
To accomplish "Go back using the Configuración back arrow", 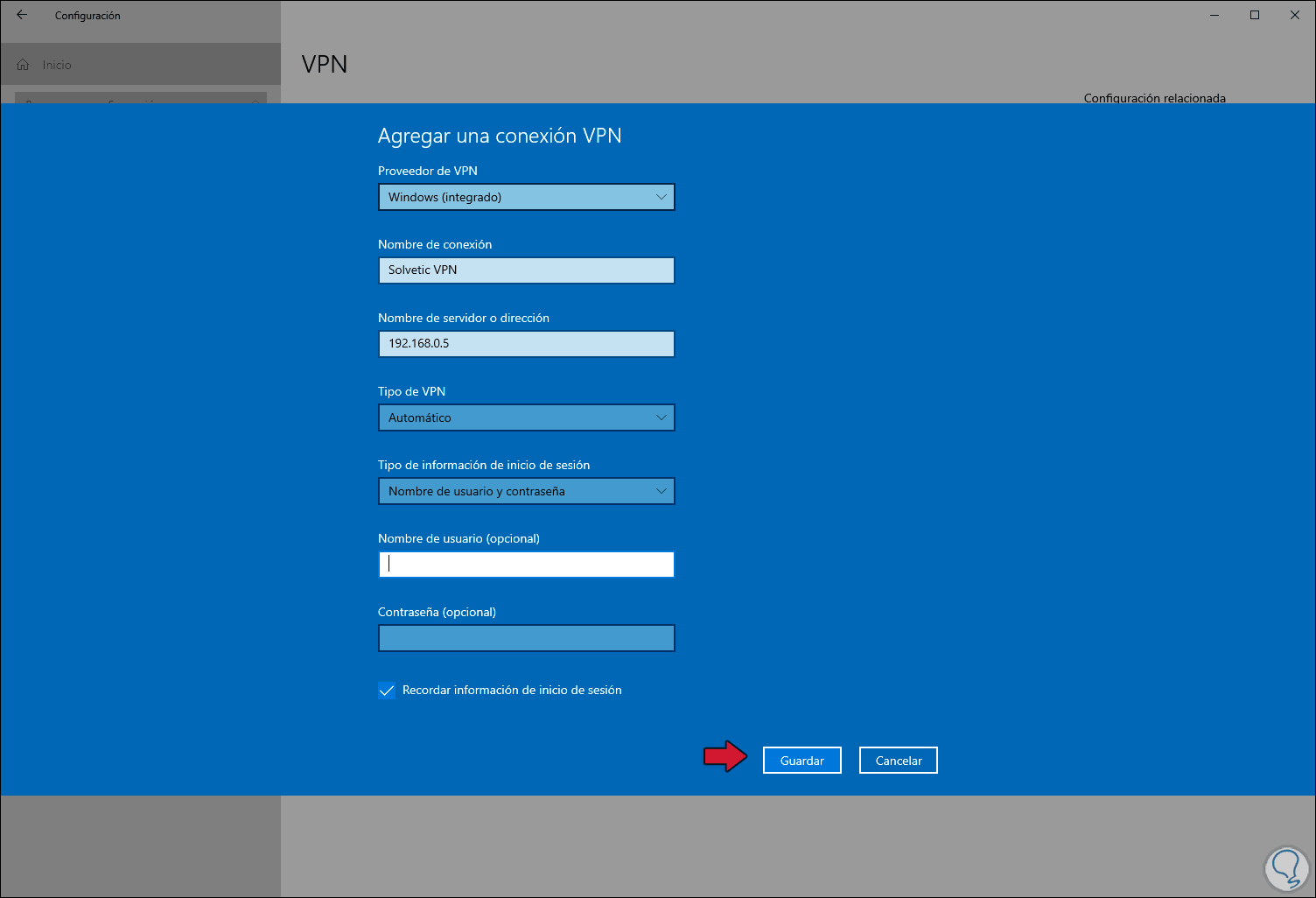I will click(22, 15).
